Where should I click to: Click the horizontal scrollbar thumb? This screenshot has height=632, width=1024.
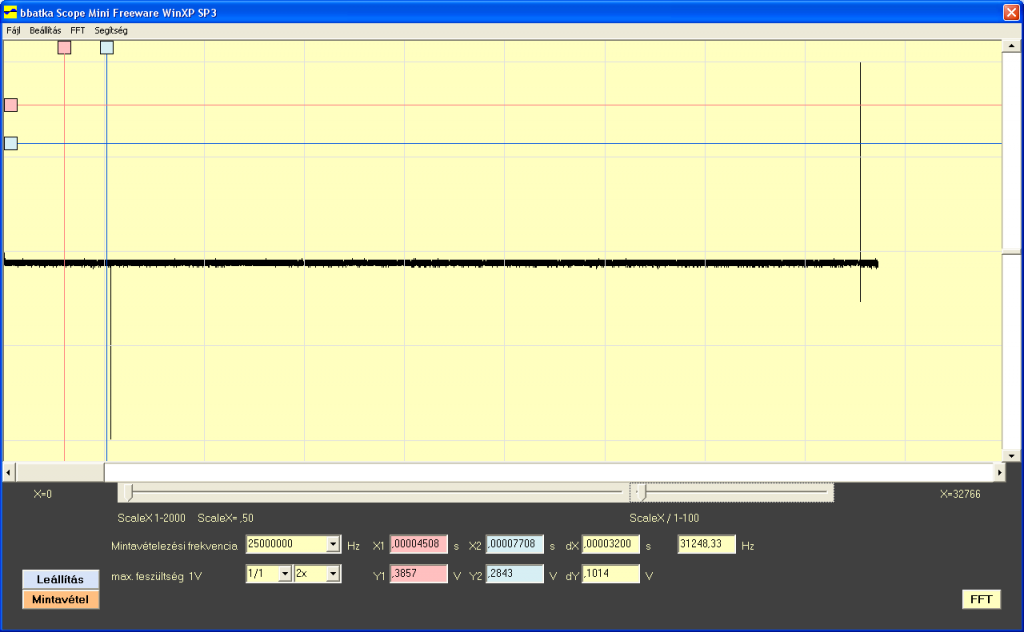tap(60, 472)
